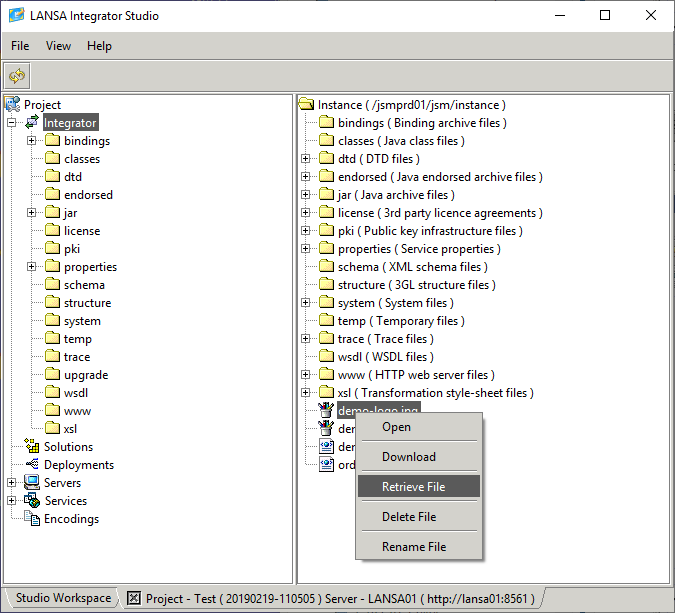Image resolution: width=675 pixels, height=613 pixels.
Task: Click the refresh toolbar icon
Action: [17, 76]
